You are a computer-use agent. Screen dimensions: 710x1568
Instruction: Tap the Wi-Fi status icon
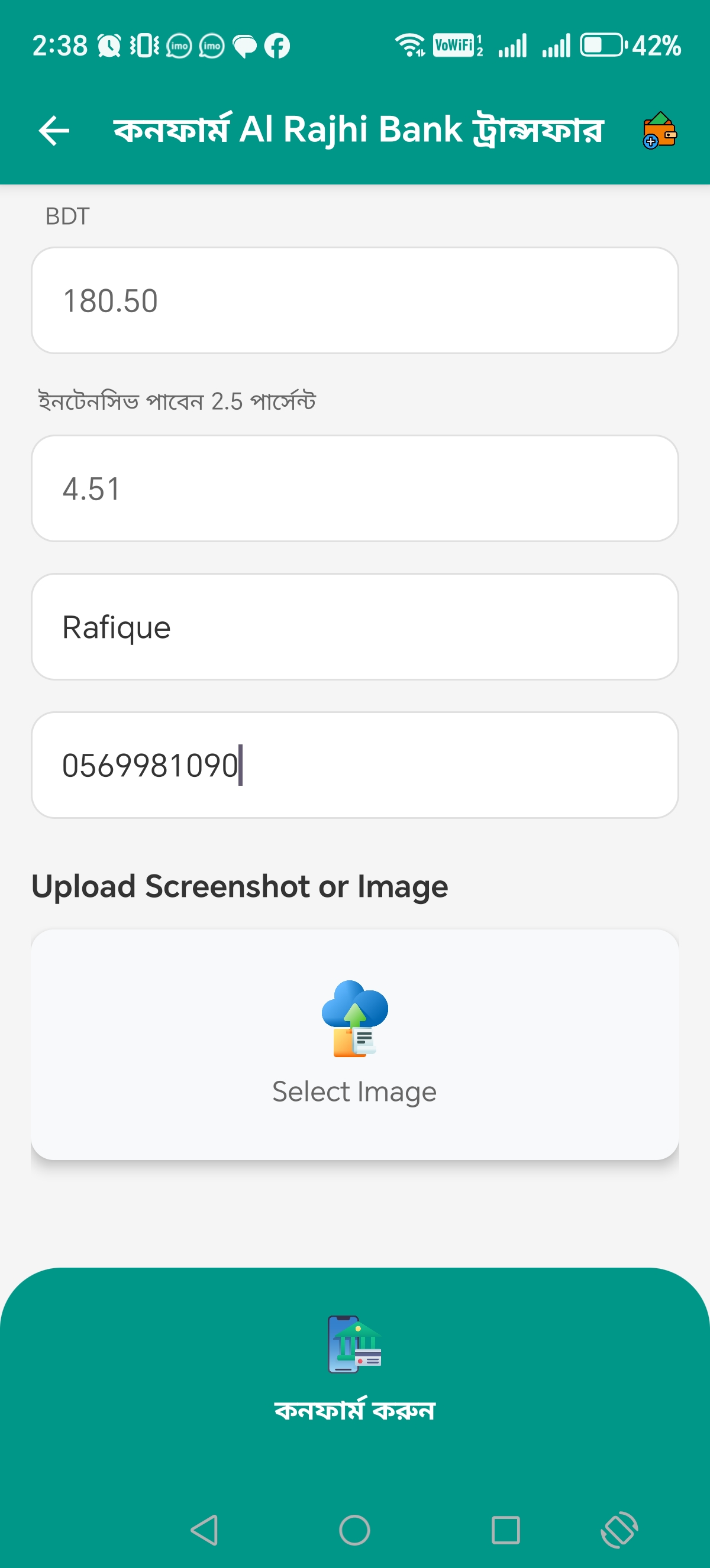[410, 45]
